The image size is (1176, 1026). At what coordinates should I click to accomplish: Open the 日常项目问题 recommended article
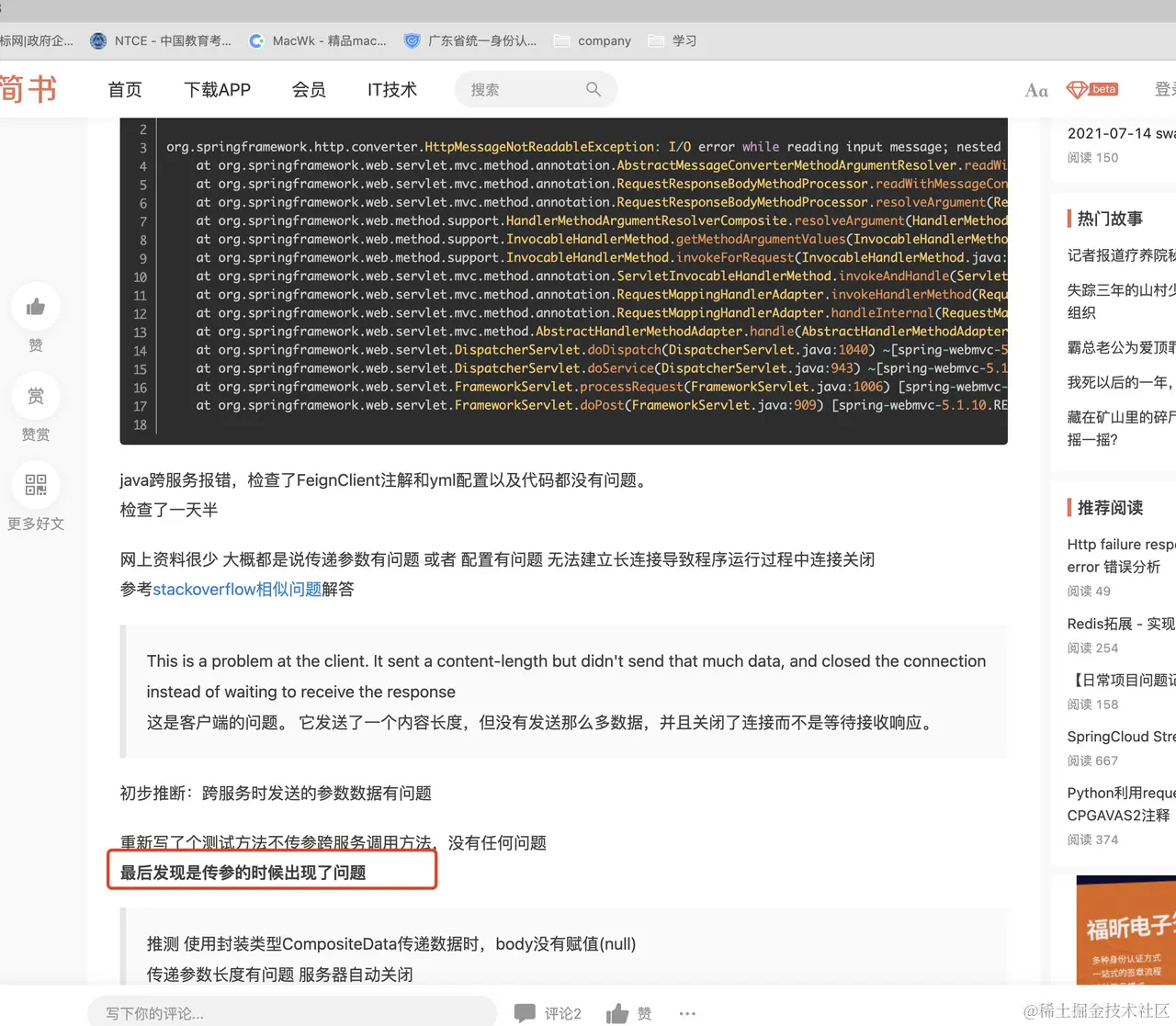point(1121,680)
